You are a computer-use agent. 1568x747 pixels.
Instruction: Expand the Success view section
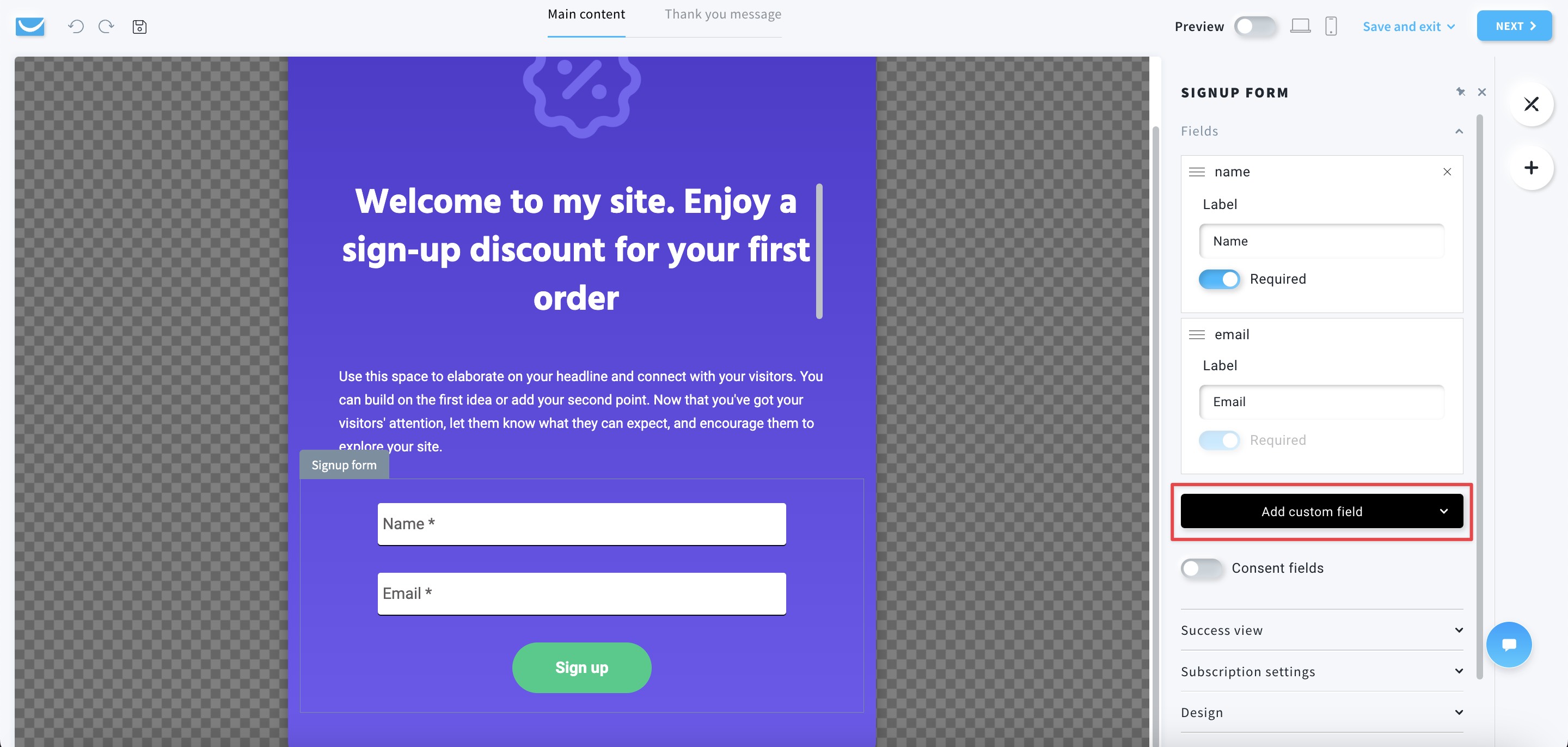pyautogui.click(x=1322, y=631)
